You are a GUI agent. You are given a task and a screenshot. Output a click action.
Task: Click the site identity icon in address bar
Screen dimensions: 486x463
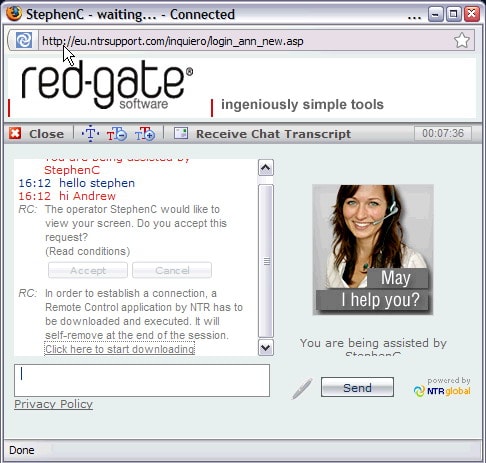(24, 40)
